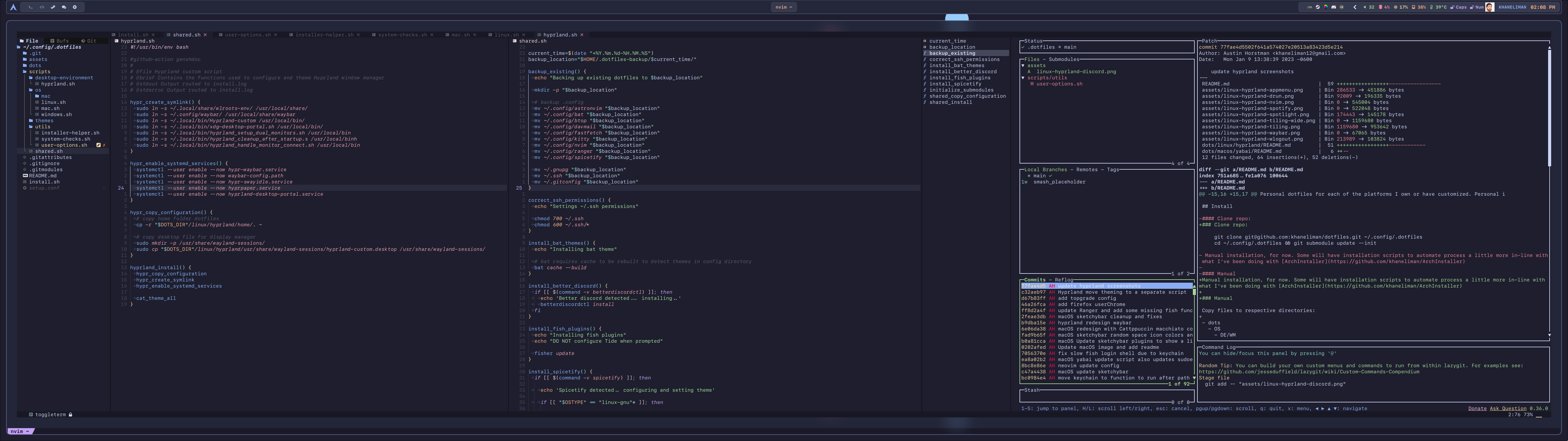Toggle the Caps lock indicator

(1458, 7)
